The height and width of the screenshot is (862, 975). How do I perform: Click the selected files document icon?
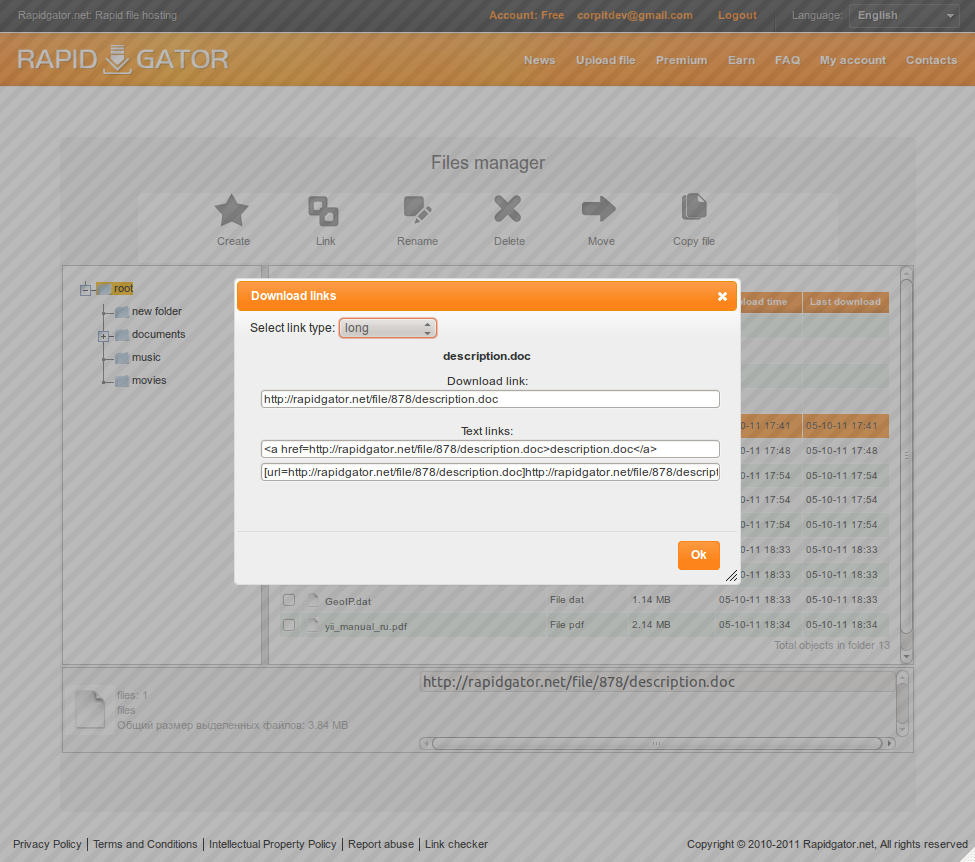coord(90,709)
